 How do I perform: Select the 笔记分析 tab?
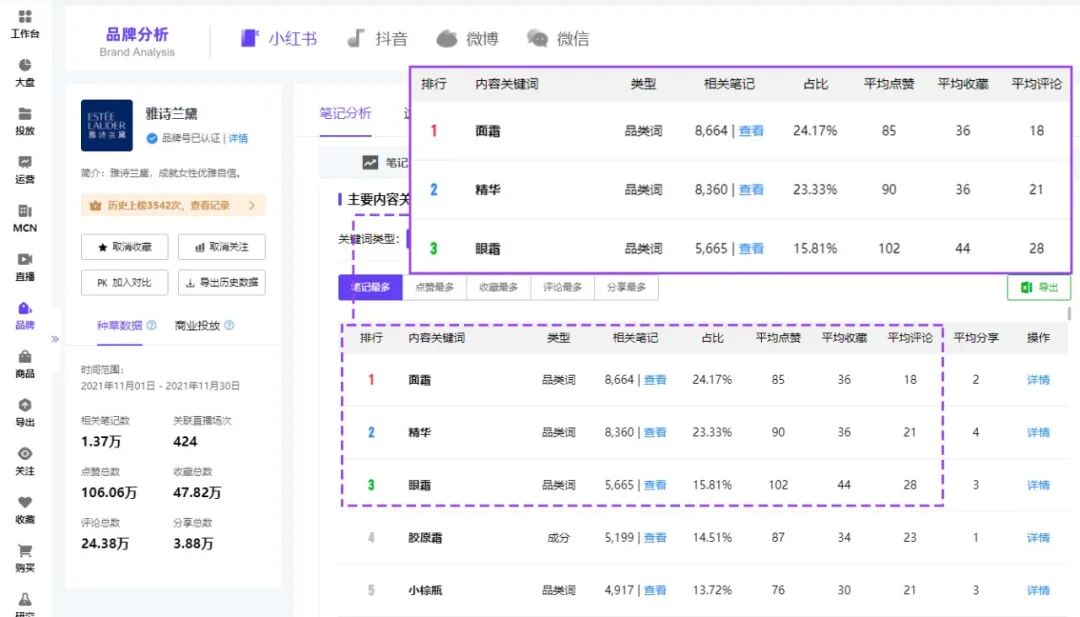click(x=345, y=113)
